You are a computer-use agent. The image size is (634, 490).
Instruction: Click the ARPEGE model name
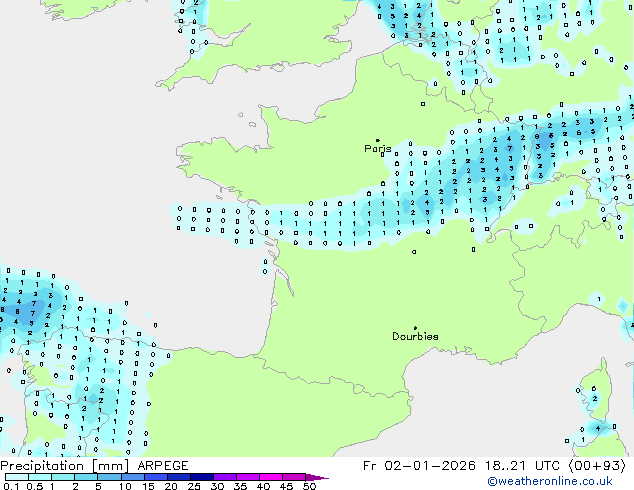[163, 466]
